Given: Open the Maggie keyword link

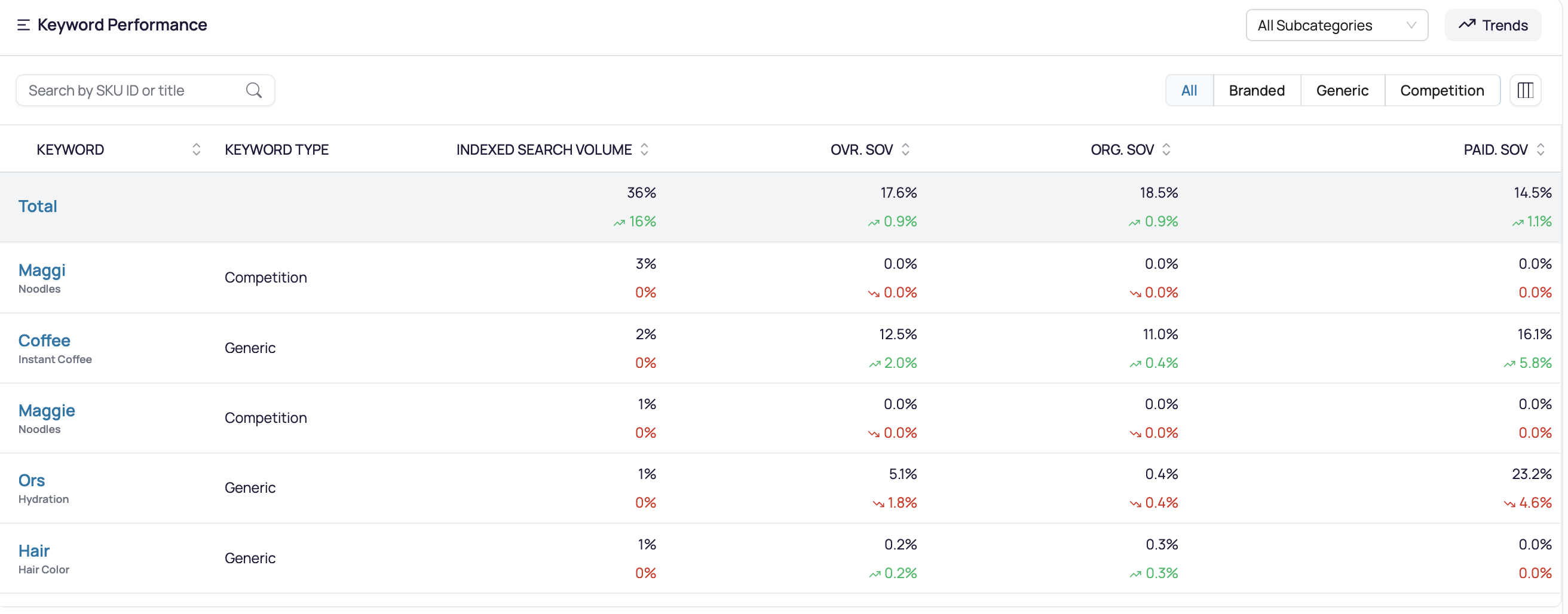Looking at the screenshot, I should [47, 411].
